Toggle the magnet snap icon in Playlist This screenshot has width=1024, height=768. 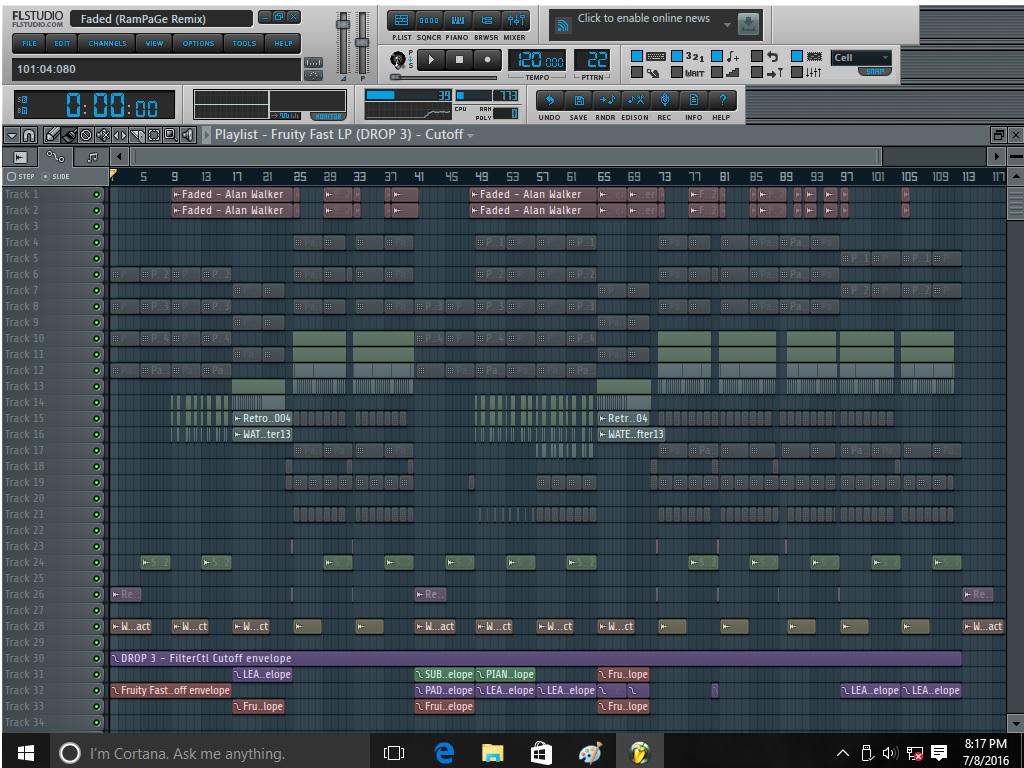(29, 135)
